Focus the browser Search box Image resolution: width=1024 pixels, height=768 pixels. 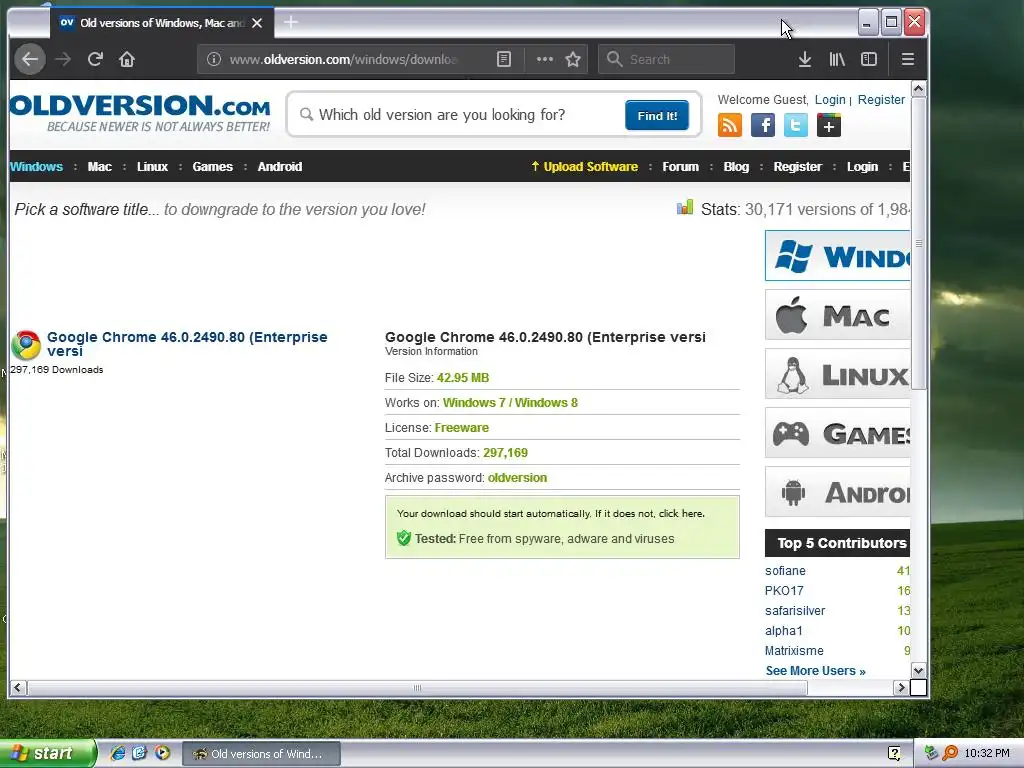pyautogui.click(x=667, y=59)
